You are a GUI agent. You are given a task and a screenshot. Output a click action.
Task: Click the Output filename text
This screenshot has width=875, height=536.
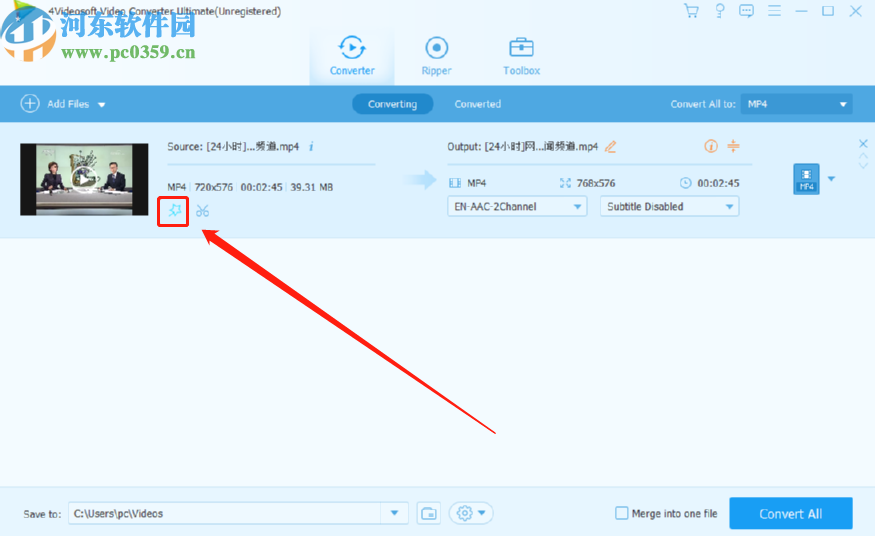(522, 147)
